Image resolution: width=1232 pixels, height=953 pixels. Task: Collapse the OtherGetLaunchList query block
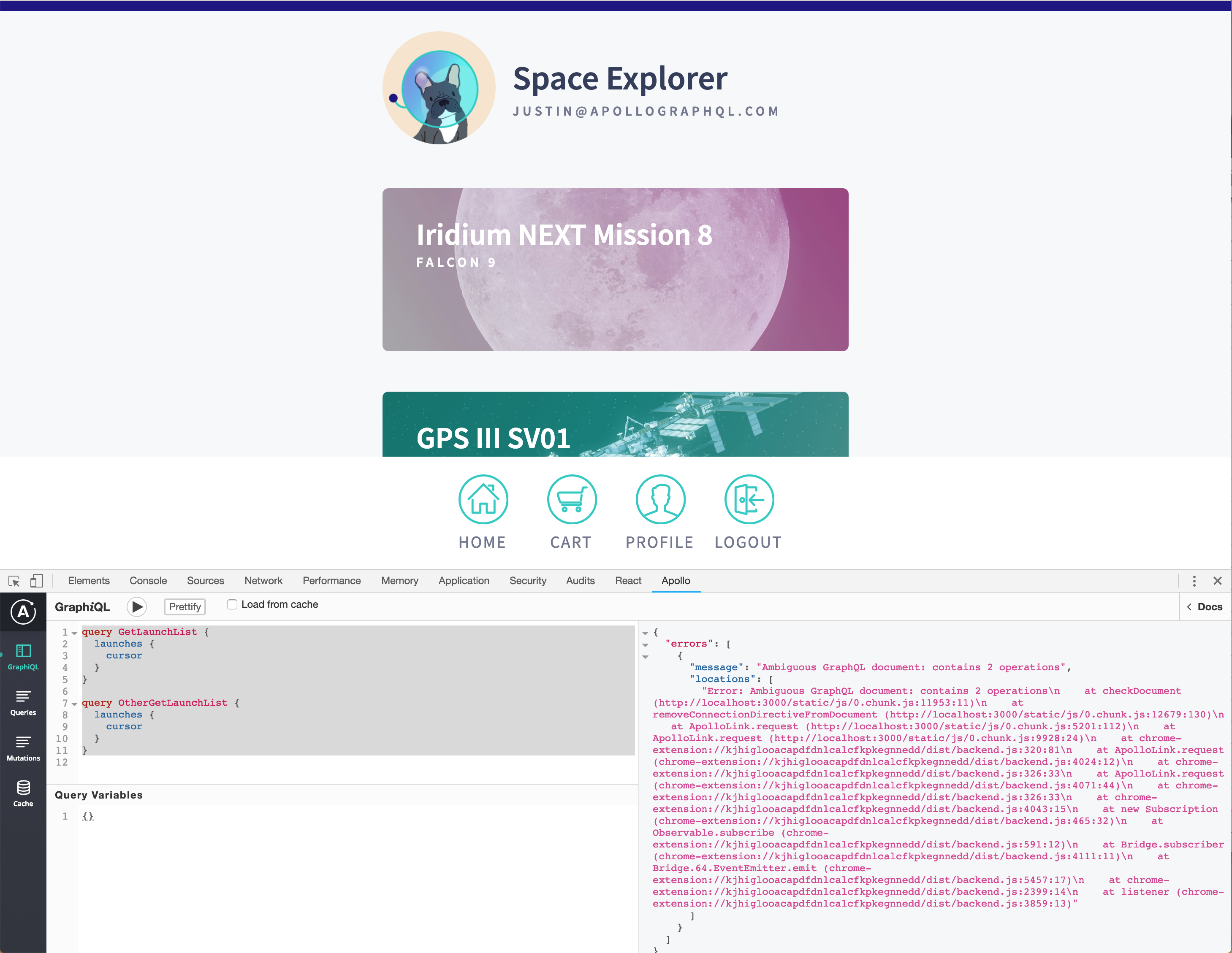pos(74,704)
